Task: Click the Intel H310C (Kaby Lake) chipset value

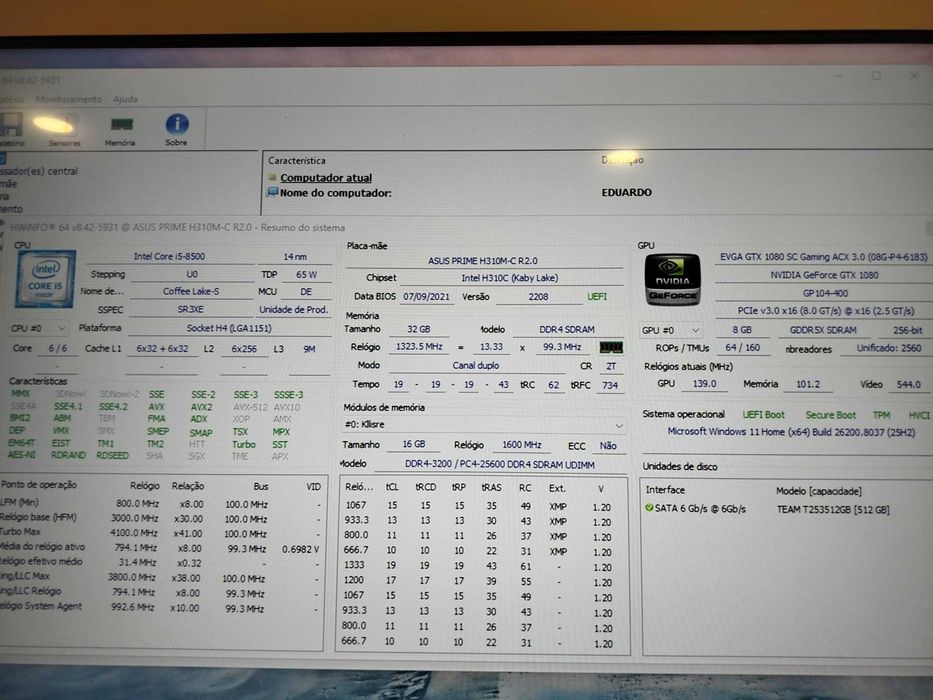Action: pos(509,278)
